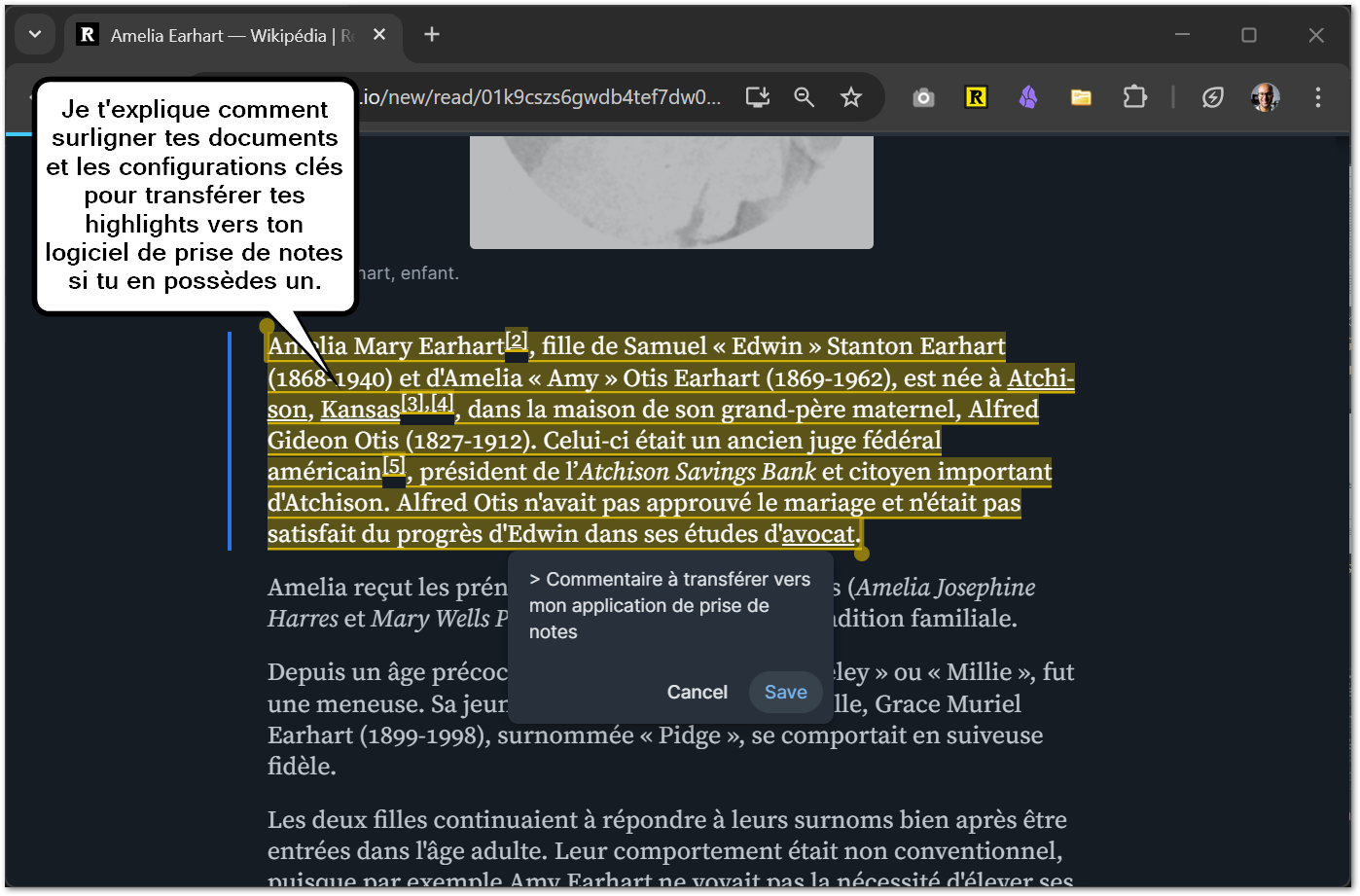Open the zoom magnifier in address bar
The height and width of the screenshot is (896, 1360).
[x=804, y=96]
